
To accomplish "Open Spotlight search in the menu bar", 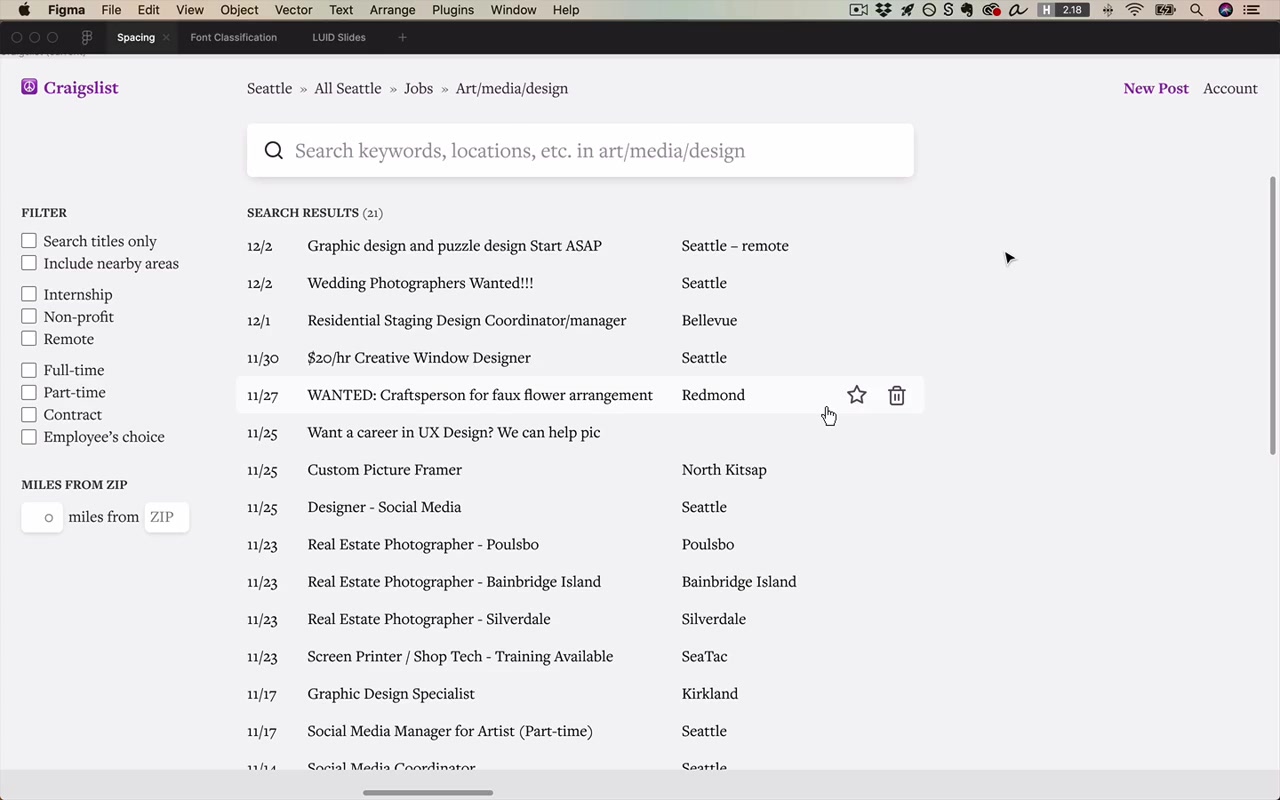I will click(1196, 10).
